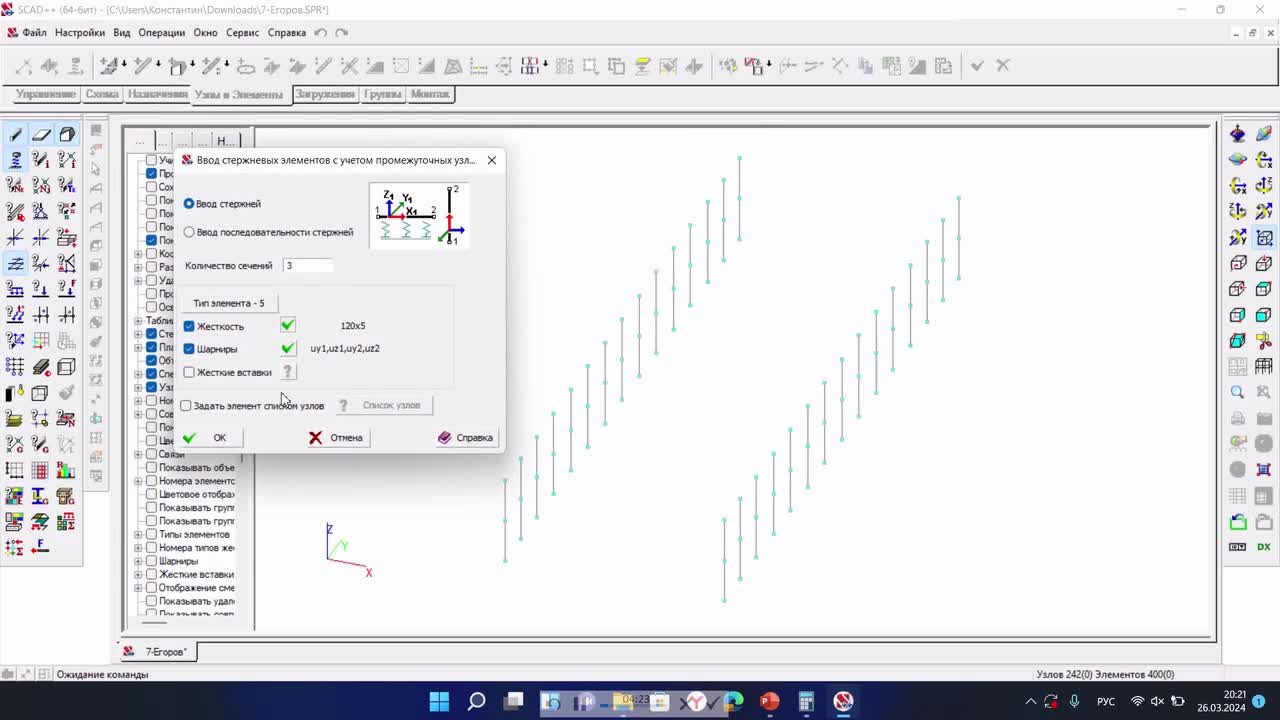Screen dimensions: 1280x720
Task: Uncheck the Жесткость checkbox
Action: pyautogui.click(x=189, y=326)
